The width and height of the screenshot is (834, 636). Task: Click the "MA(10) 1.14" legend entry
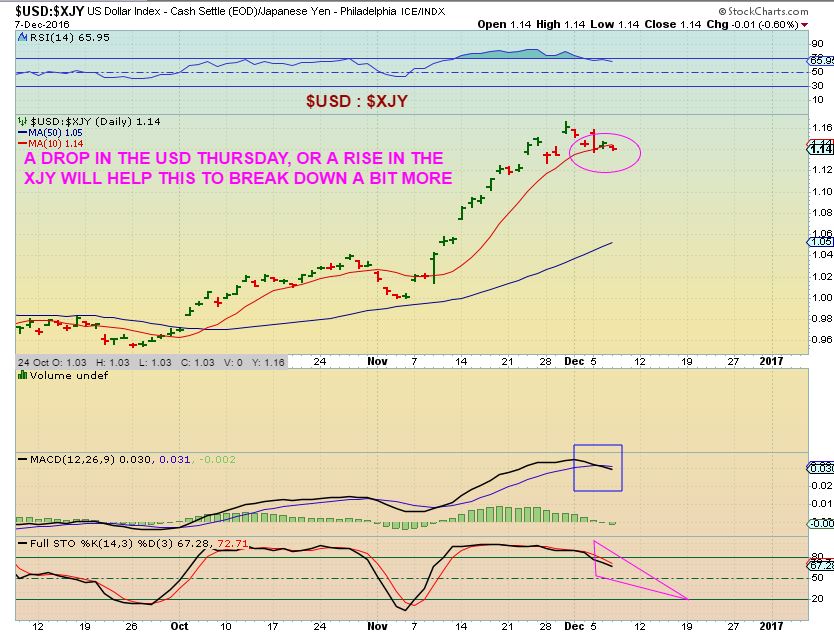point(56,144)
